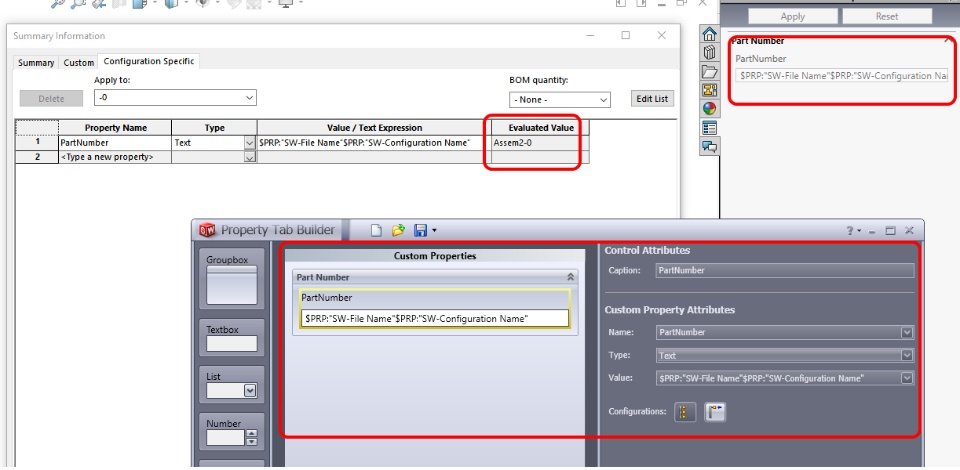Click the Value / Text Expression column header
The height and width of the screenshot is (470, 960).
(374, 128)
